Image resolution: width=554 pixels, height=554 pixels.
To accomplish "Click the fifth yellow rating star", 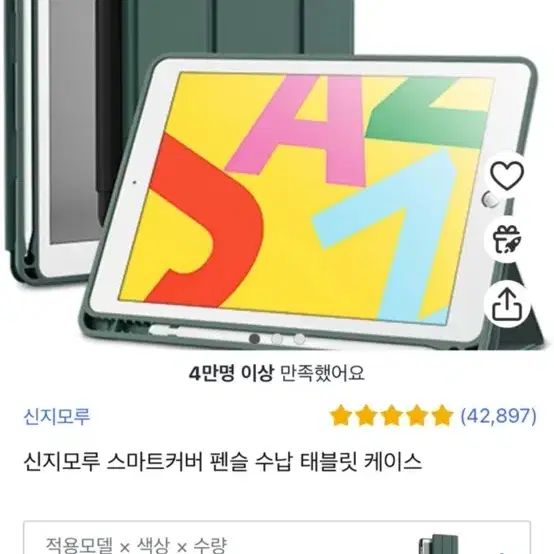I will pos(442,416).
